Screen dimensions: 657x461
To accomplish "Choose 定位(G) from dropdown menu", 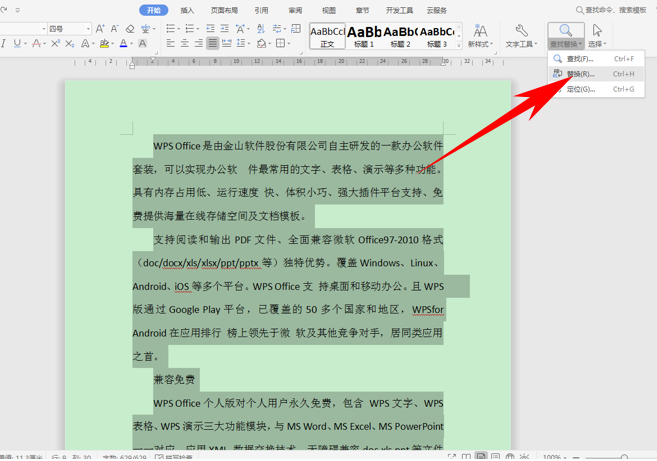I will [596, 89].
